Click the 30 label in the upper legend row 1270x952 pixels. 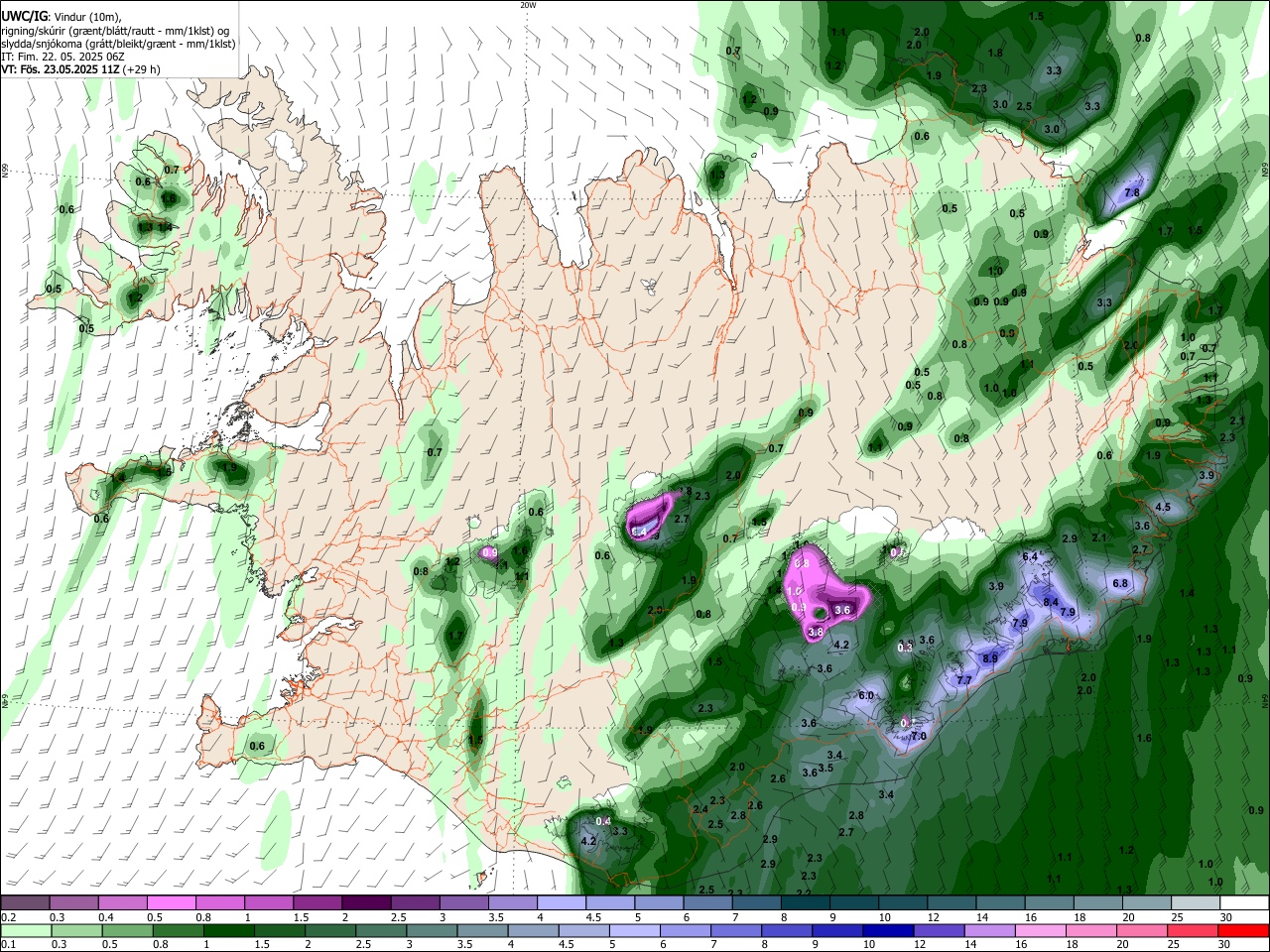tap(1226, 917)
